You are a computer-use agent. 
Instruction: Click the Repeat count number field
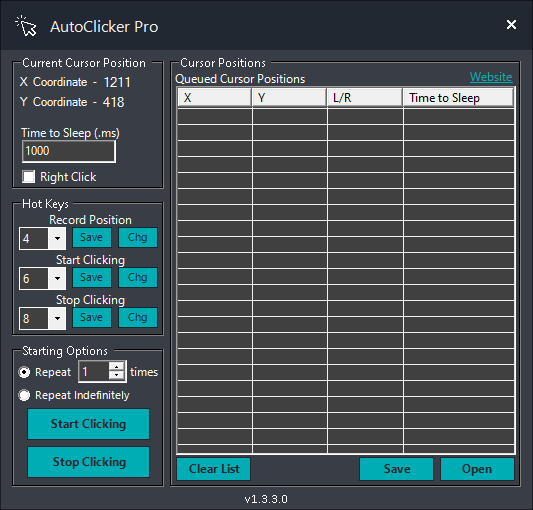click(94, 372)
